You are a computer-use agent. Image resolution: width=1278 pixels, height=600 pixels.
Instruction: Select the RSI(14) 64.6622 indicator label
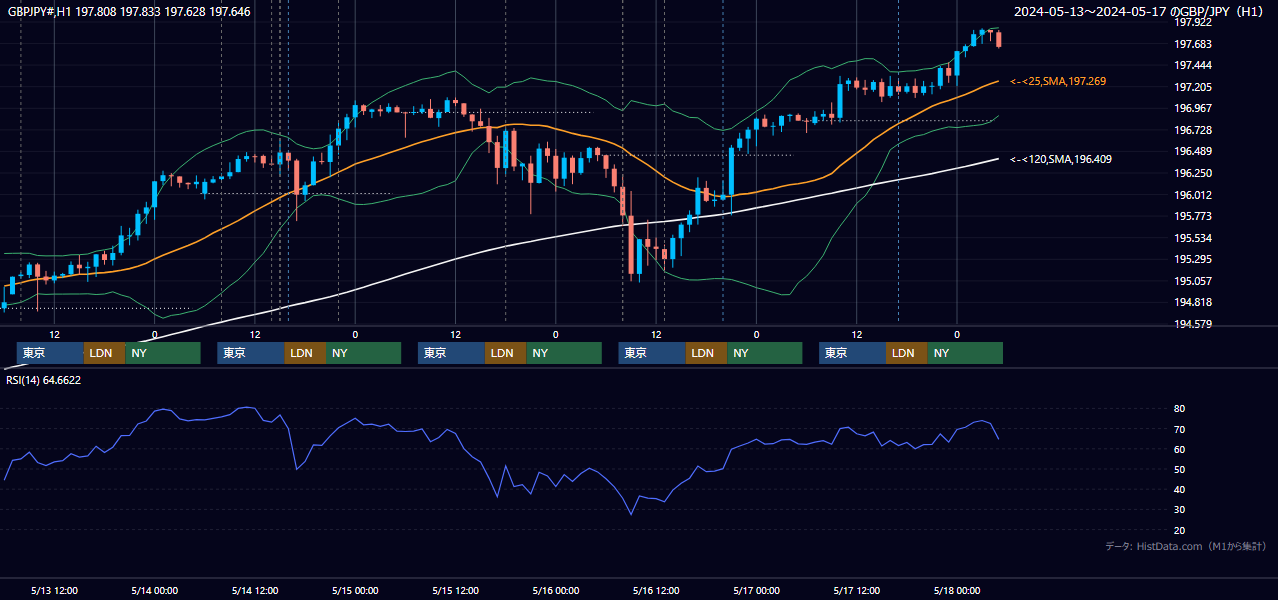point(44,380)
